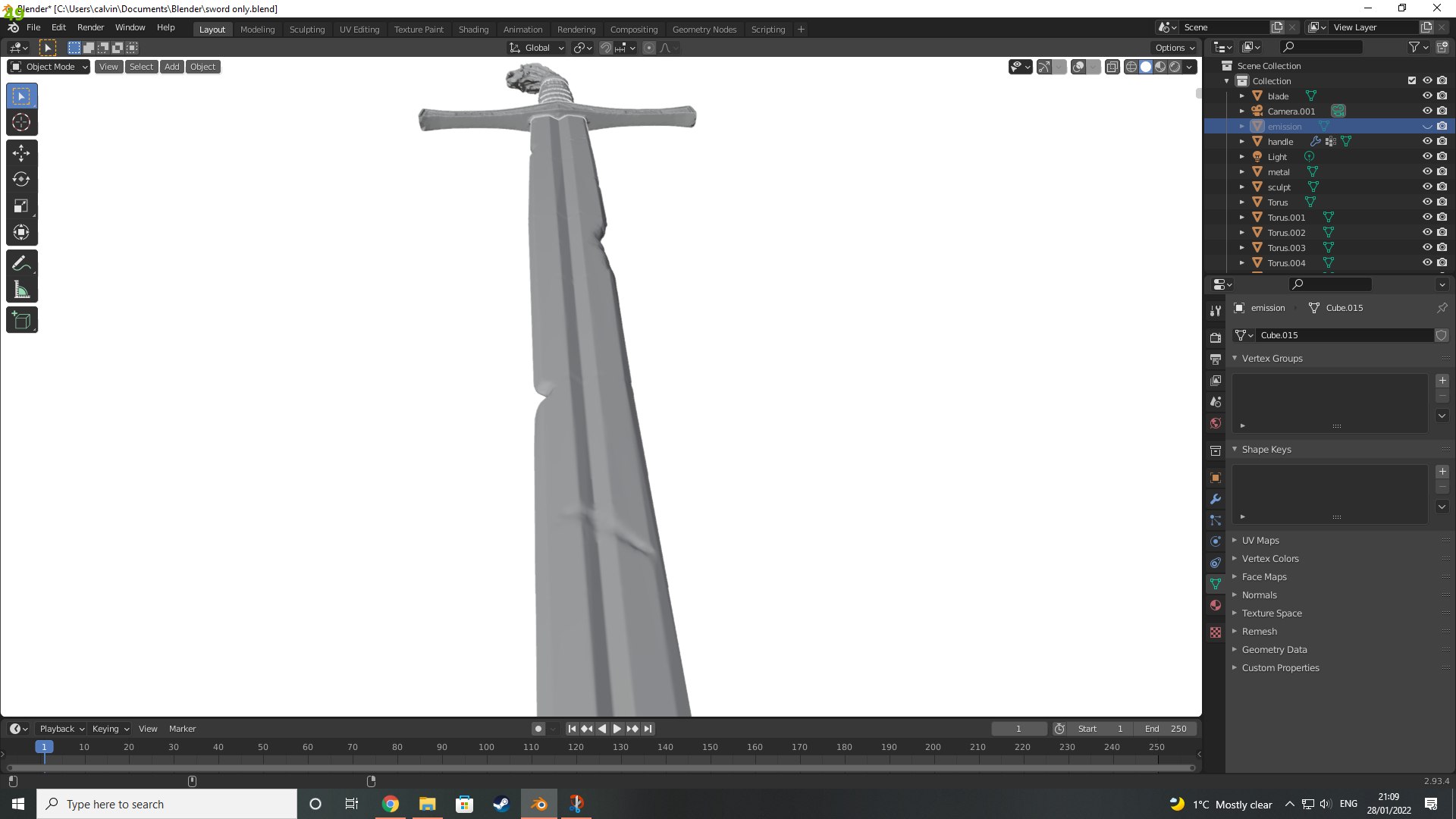Expand the UV Maps panel
The width and height of the screenshot is (1456, 819).
1260,541
